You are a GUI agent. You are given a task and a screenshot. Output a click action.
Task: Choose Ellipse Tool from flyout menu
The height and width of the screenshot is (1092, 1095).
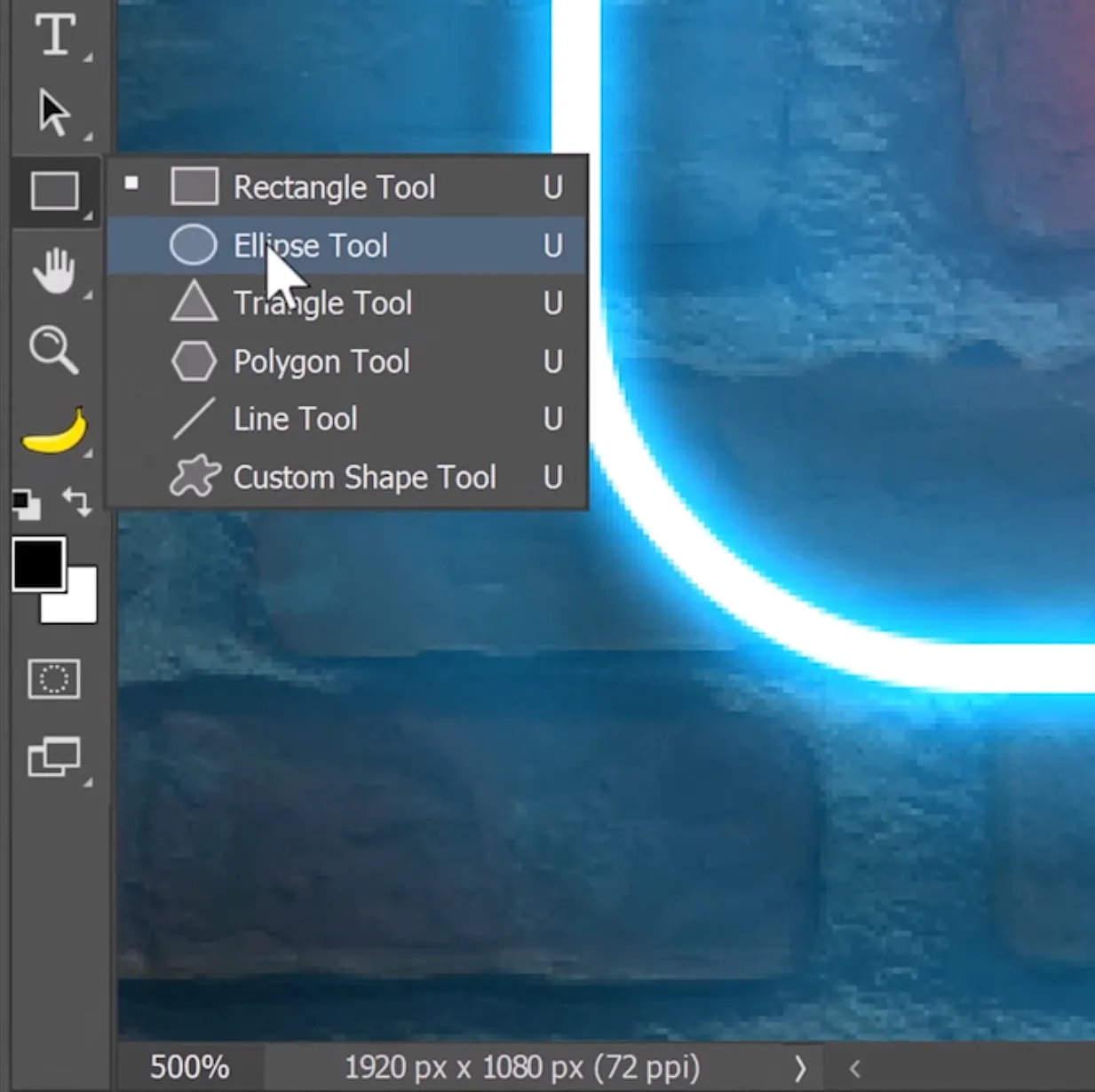pos(311,246)
